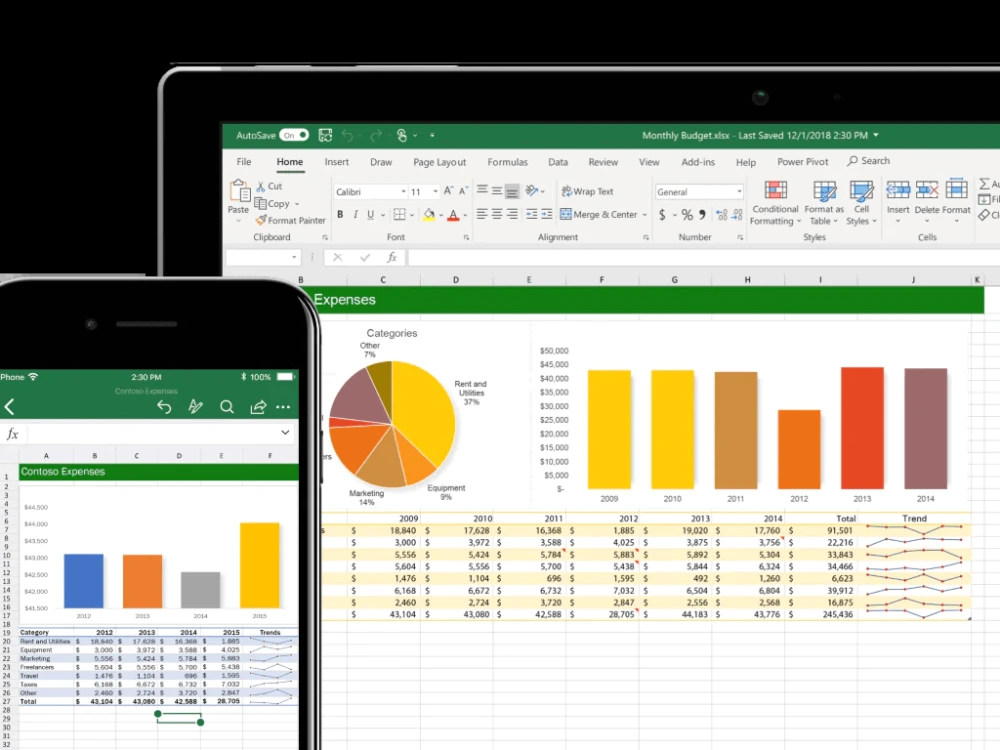This screenshot has width=1000, height=750.
Task: Click Merge & Center
Action: click(599, 214)
